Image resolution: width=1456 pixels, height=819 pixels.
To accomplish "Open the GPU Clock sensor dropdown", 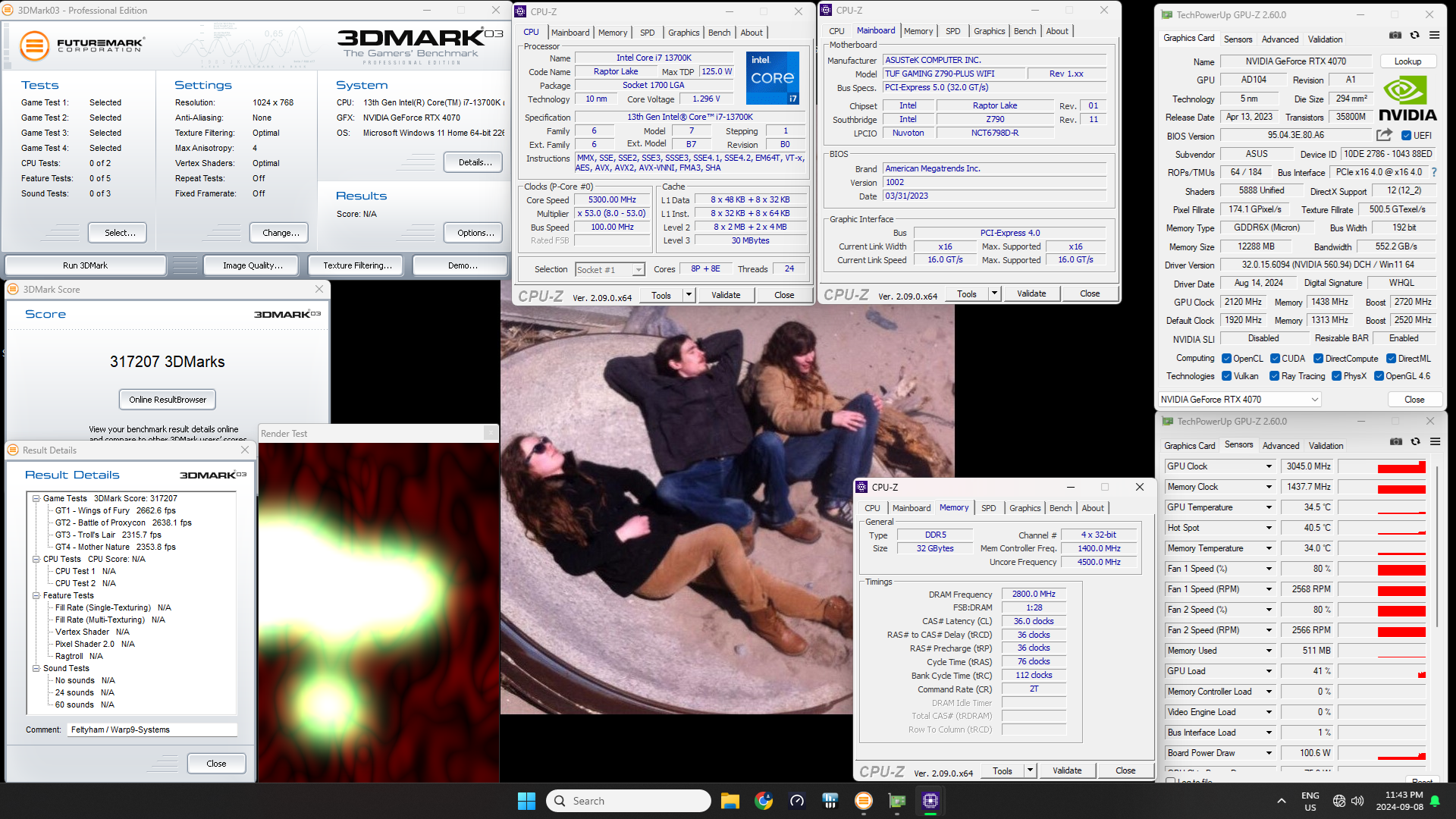I will point(1269,466).
